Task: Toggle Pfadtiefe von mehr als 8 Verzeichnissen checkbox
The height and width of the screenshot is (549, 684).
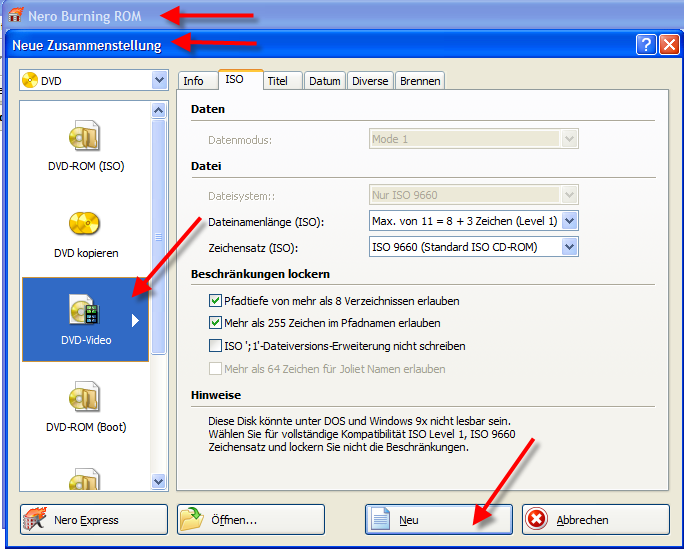Action: 215,301
